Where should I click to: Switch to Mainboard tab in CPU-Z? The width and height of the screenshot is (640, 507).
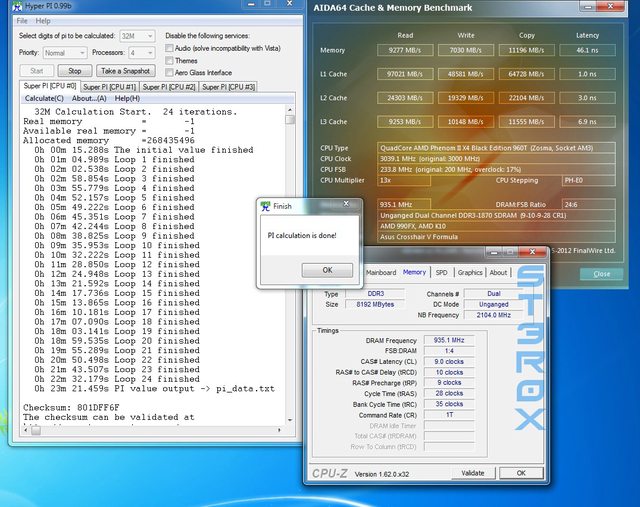(381, 272)
